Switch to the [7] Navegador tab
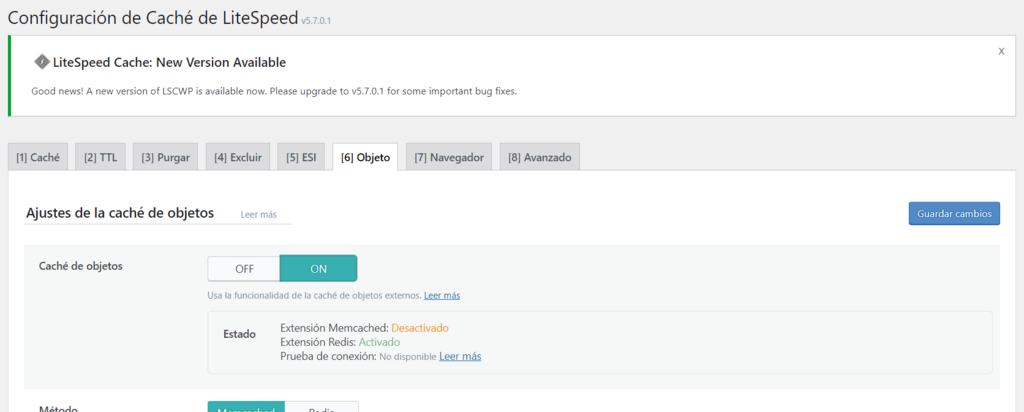1024x412 pixels. point(449,157)
